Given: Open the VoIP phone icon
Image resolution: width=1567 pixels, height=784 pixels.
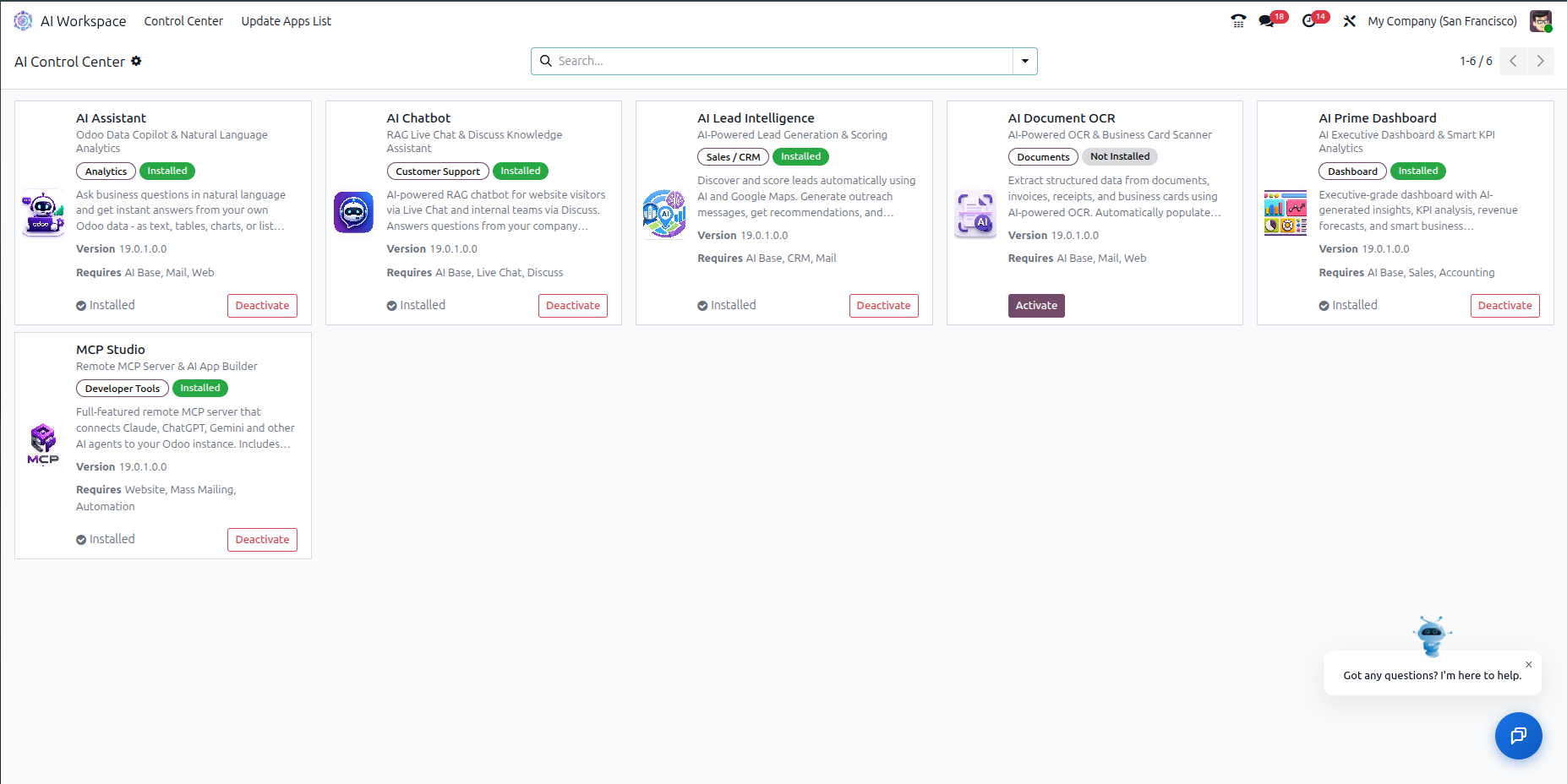Looking at the screenshot, I should click(1238, 21).
